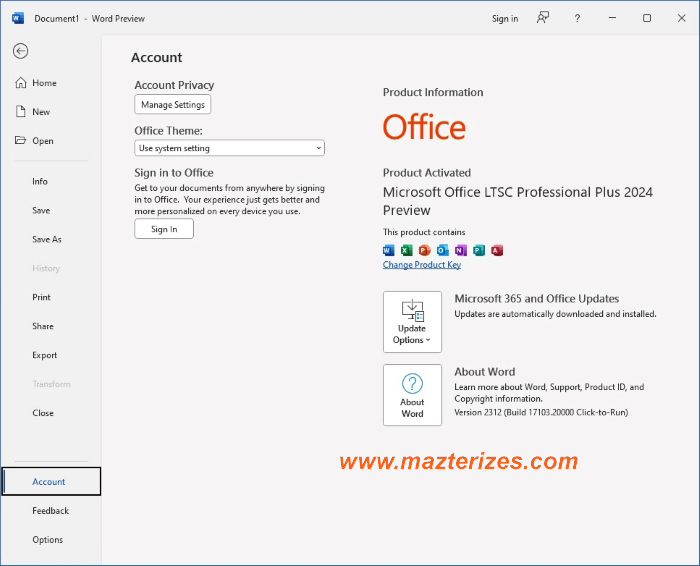700x566 pixels.
Task: Click the 'Product Activated' label
Action: click(426, 173)
